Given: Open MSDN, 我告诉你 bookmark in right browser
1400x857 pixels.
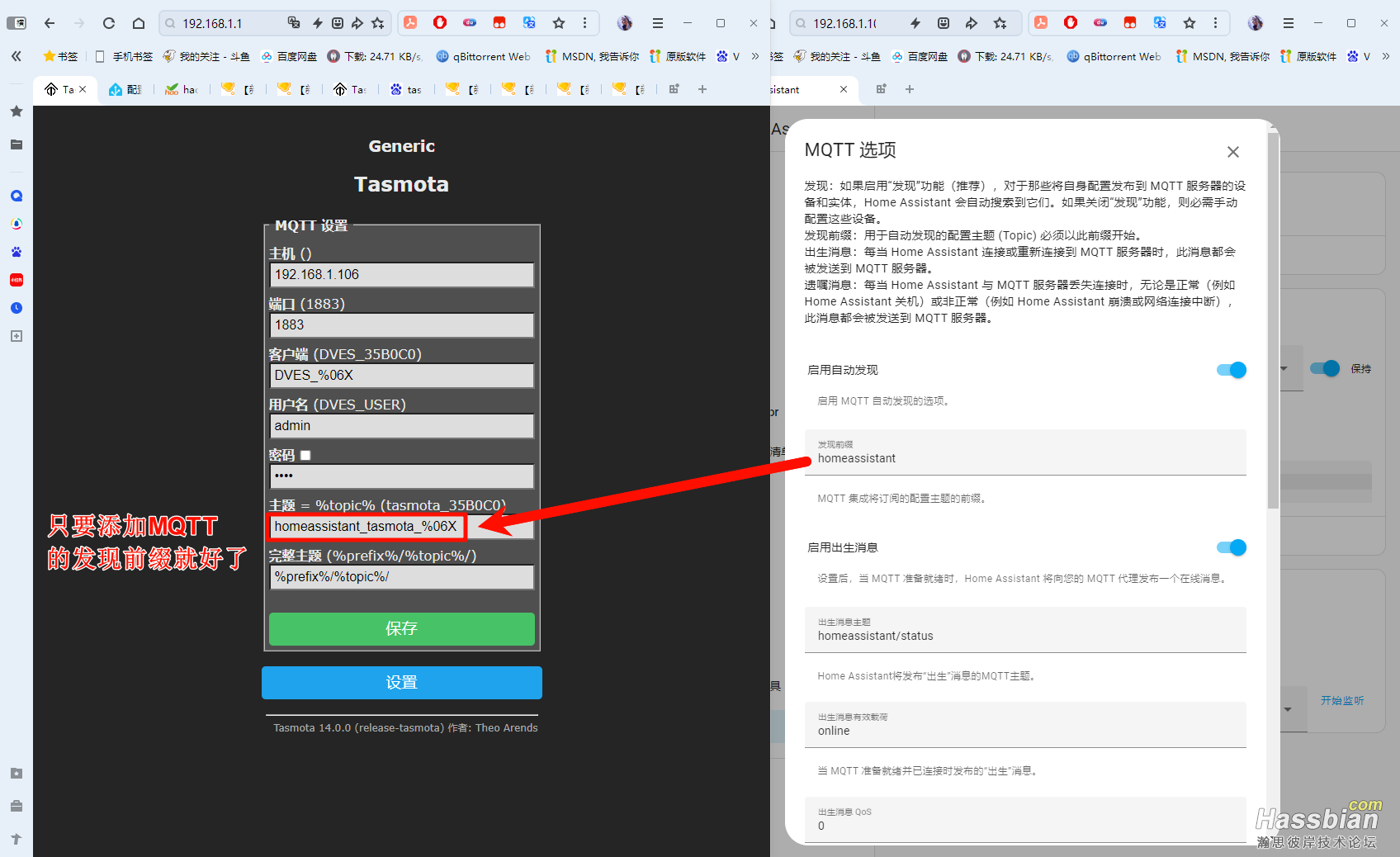Looking at the screenshot, I should [x=1223, y=56].
